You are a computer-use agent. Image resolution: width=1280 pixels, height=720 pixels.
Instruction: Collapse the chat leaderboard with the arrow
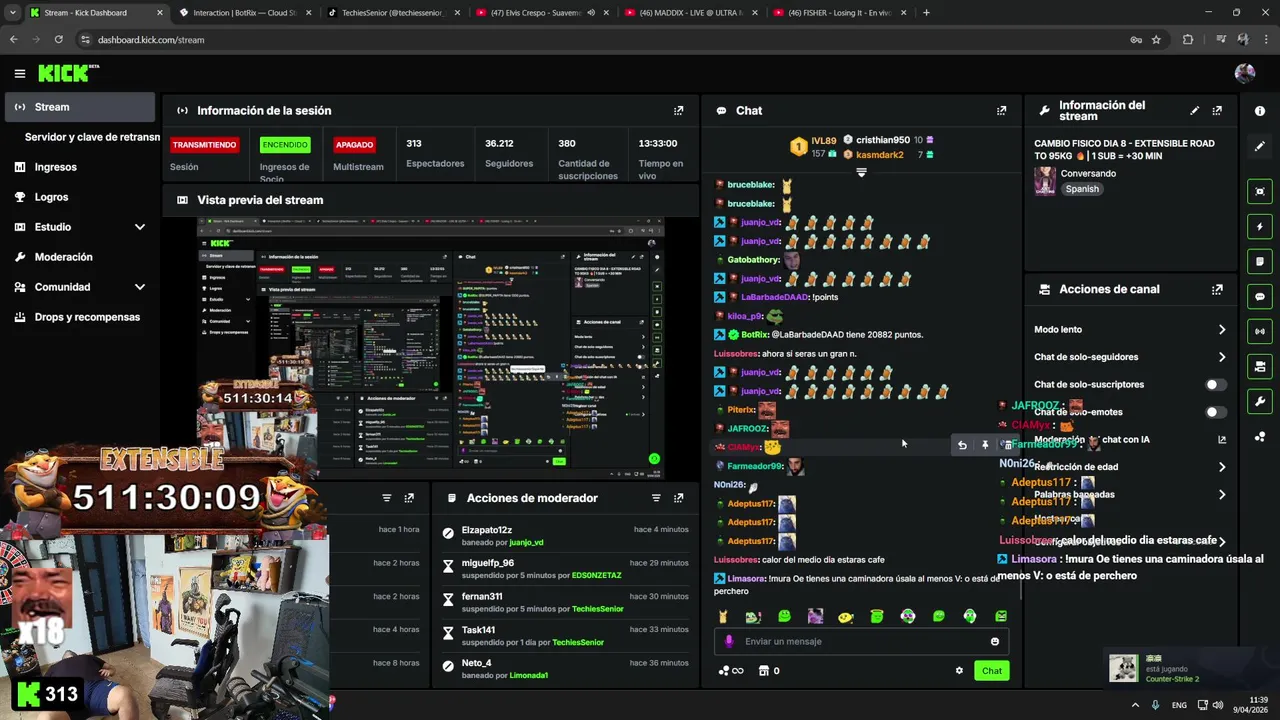tap(861, 173)
